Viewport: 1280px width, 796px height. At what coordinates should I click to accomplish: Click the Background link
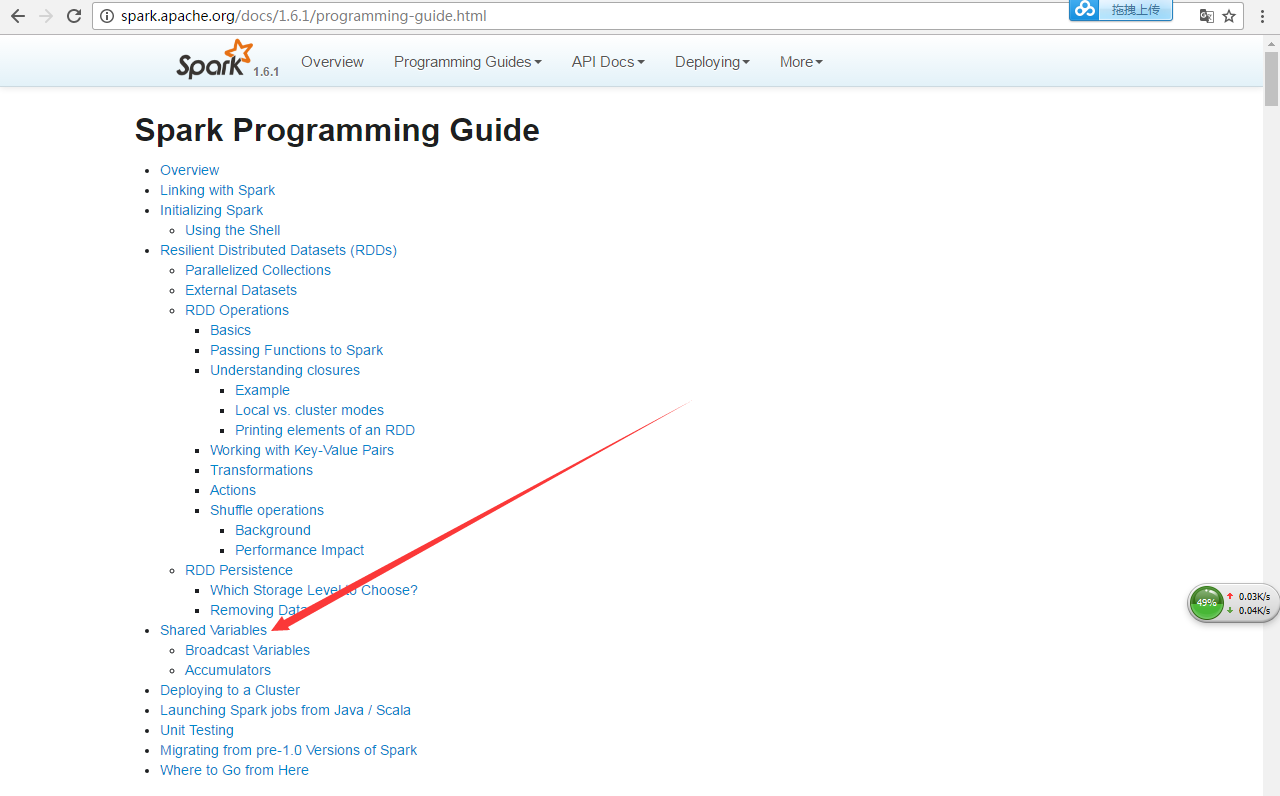[x=273, y=530]
